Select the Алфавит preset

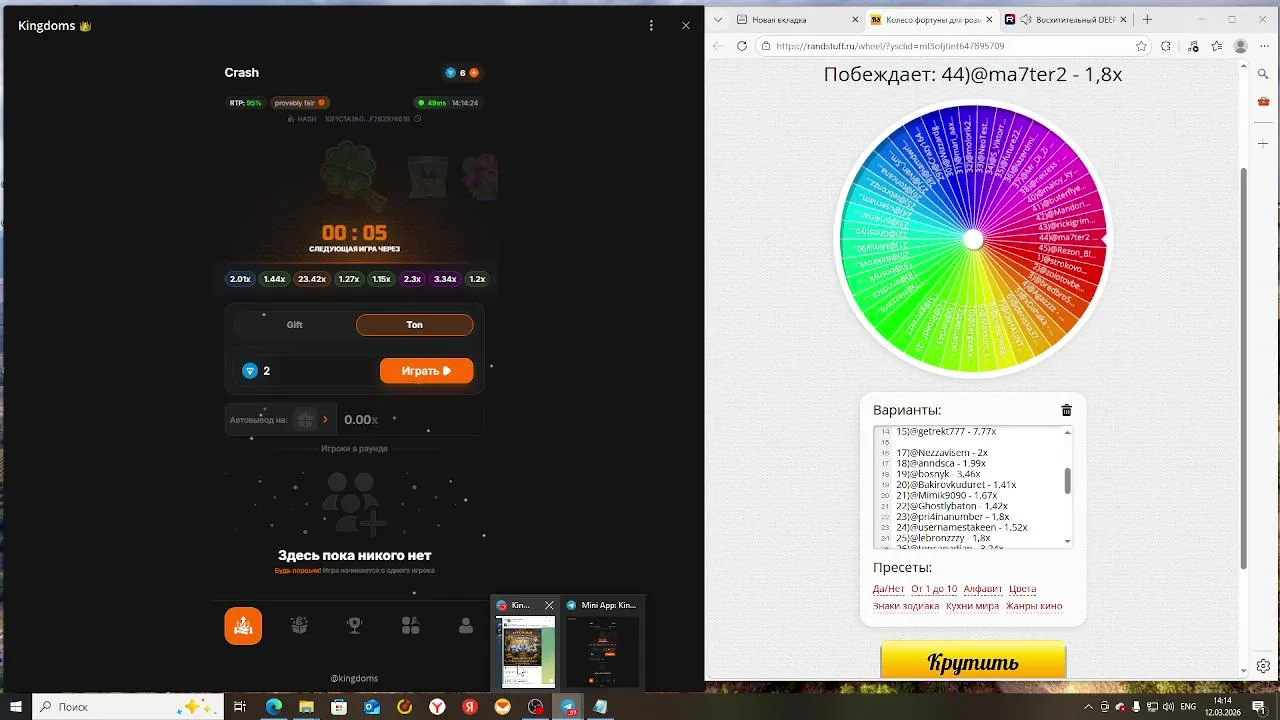(983, 589)
